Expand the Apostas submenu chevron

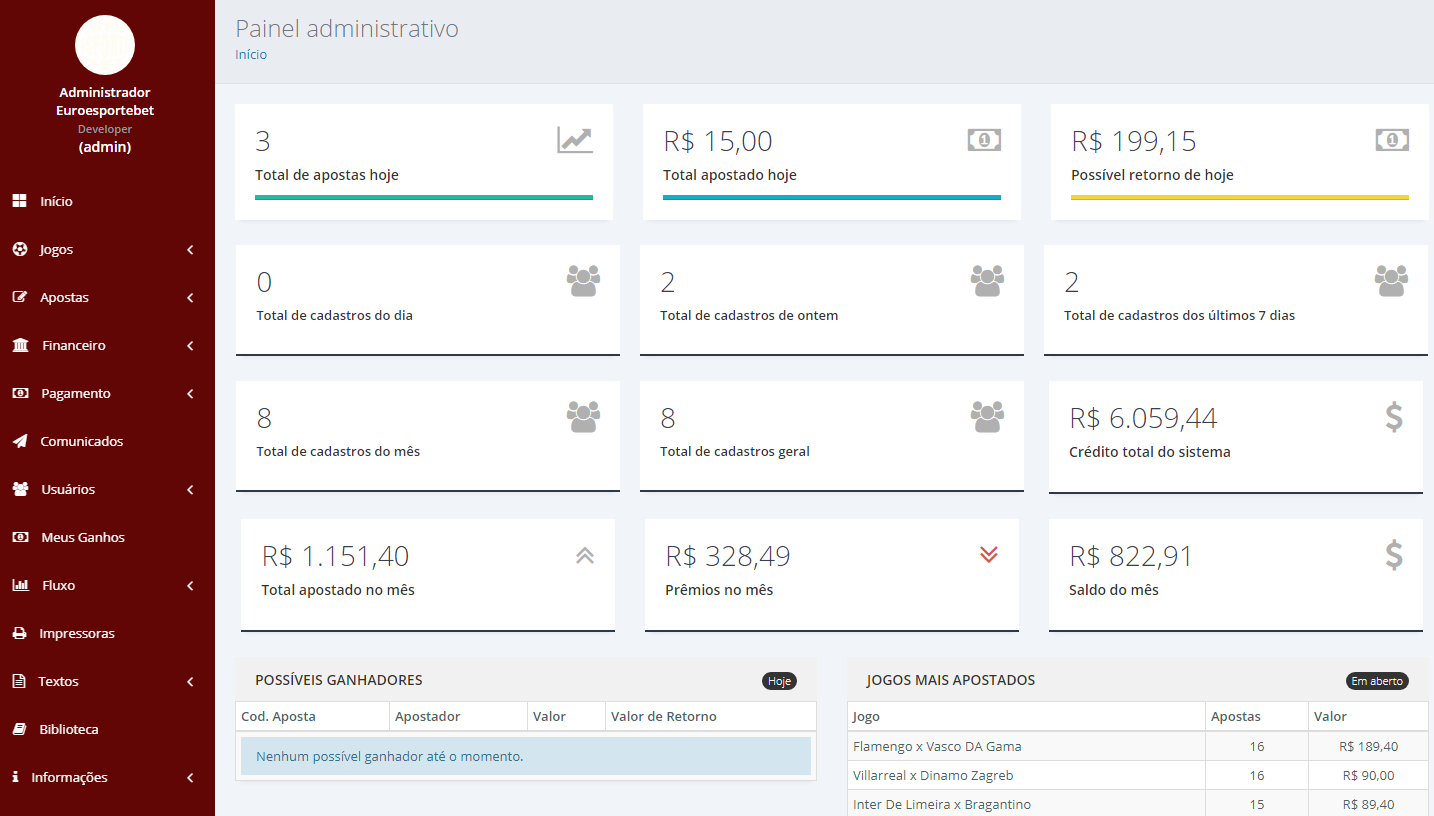[x=190, y=298]
